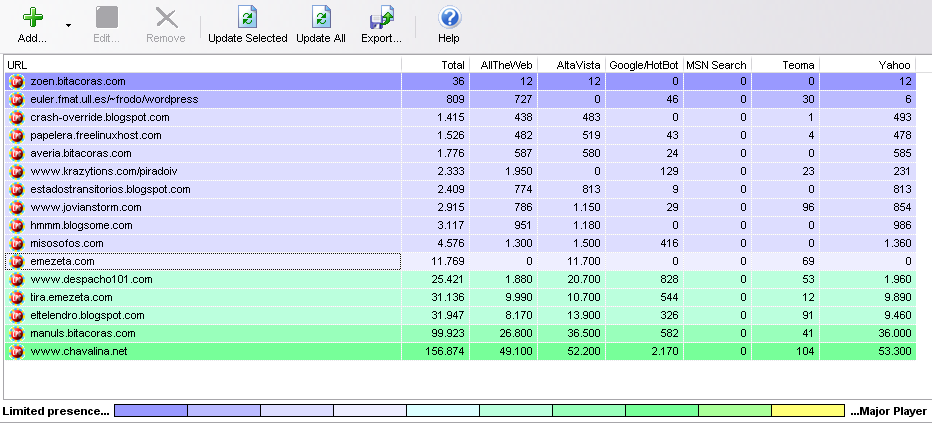This screenshot has width=932, height=423.
Task: Sort by the MSN Search column header
Action: [717, 65]
